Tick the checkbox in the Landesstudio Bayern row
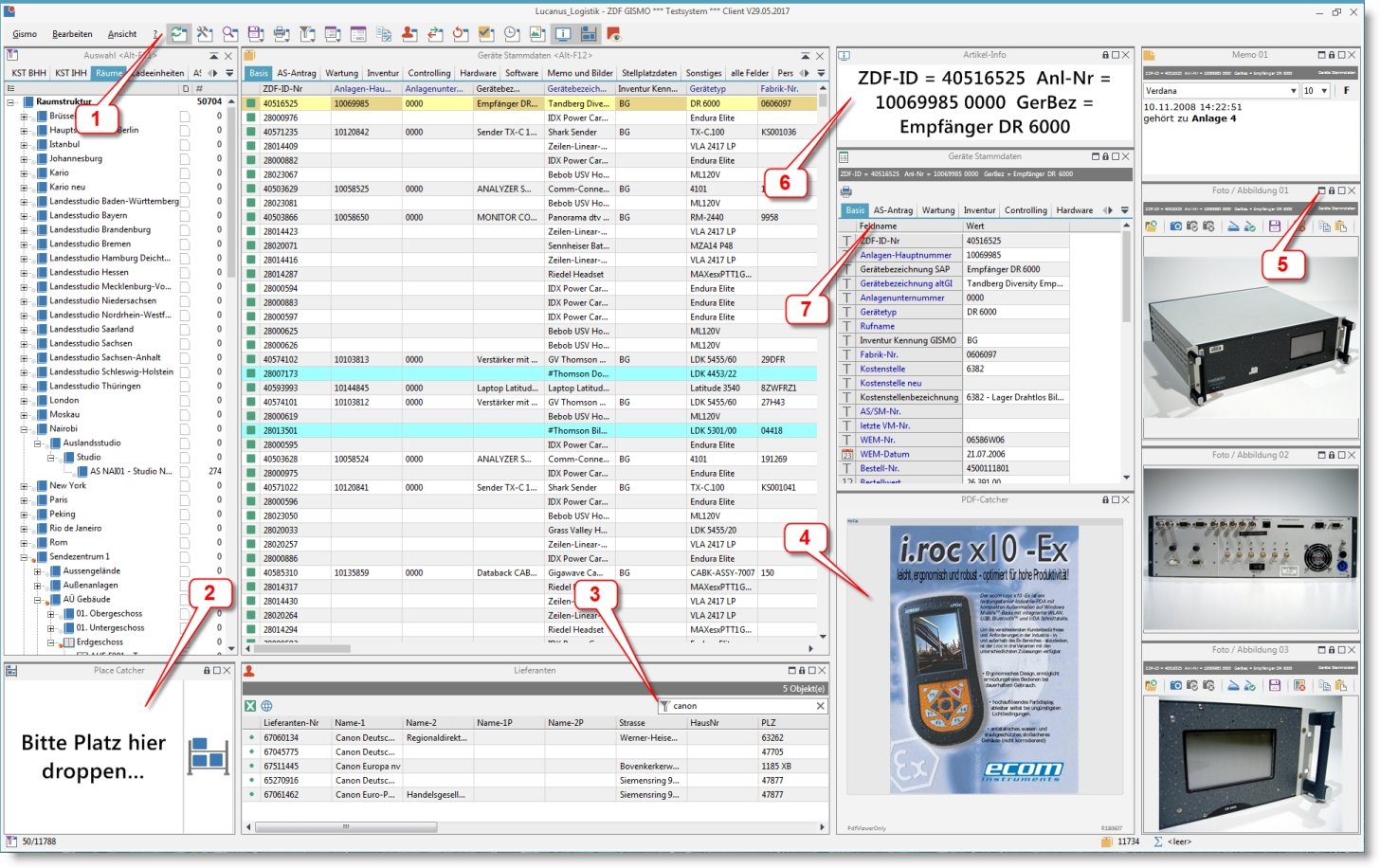The width and height of the screenshot is (1380, 868). 185,216
